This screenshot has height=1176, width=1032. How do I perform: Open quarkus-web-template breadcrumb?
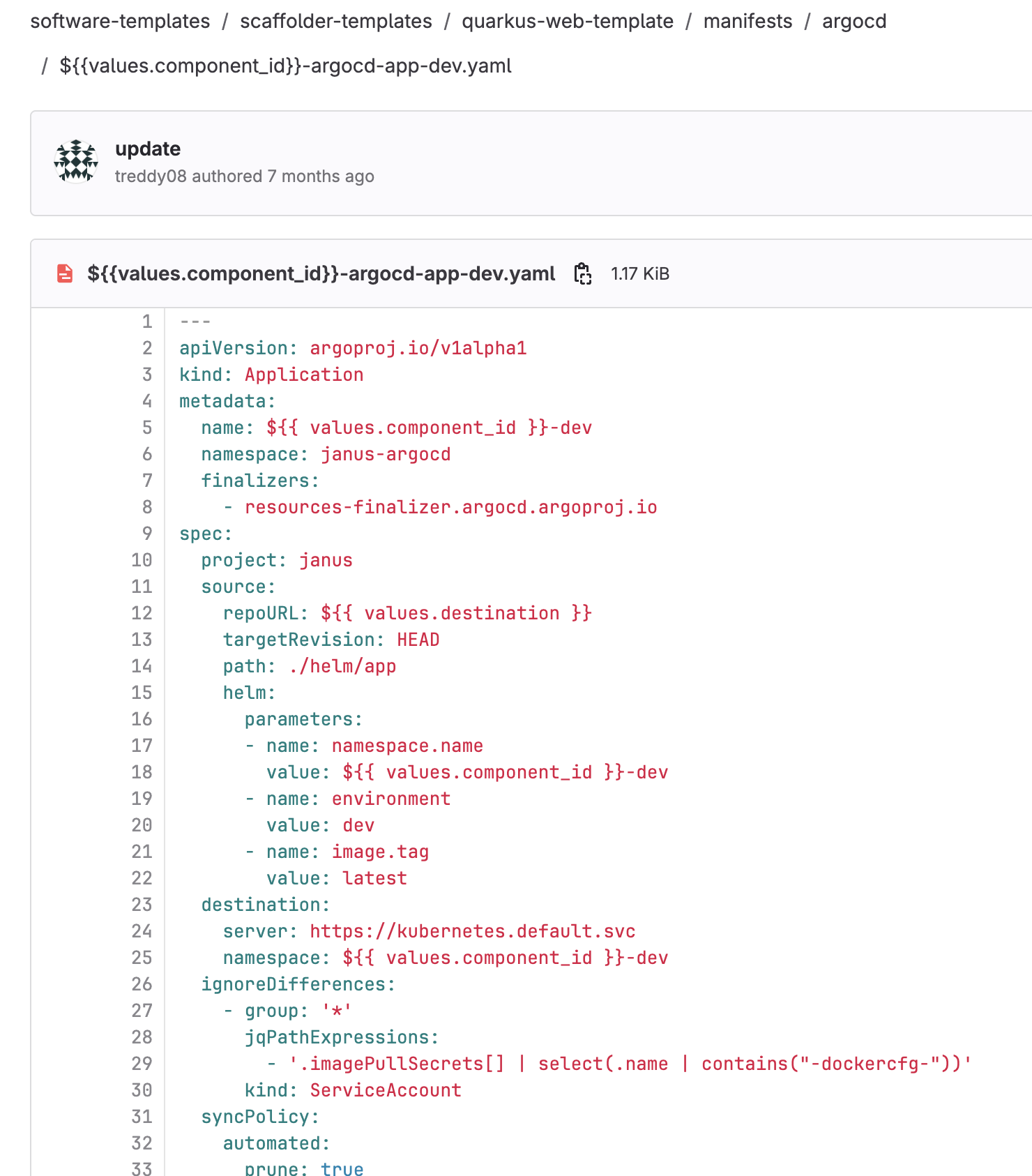coord(568,22)
